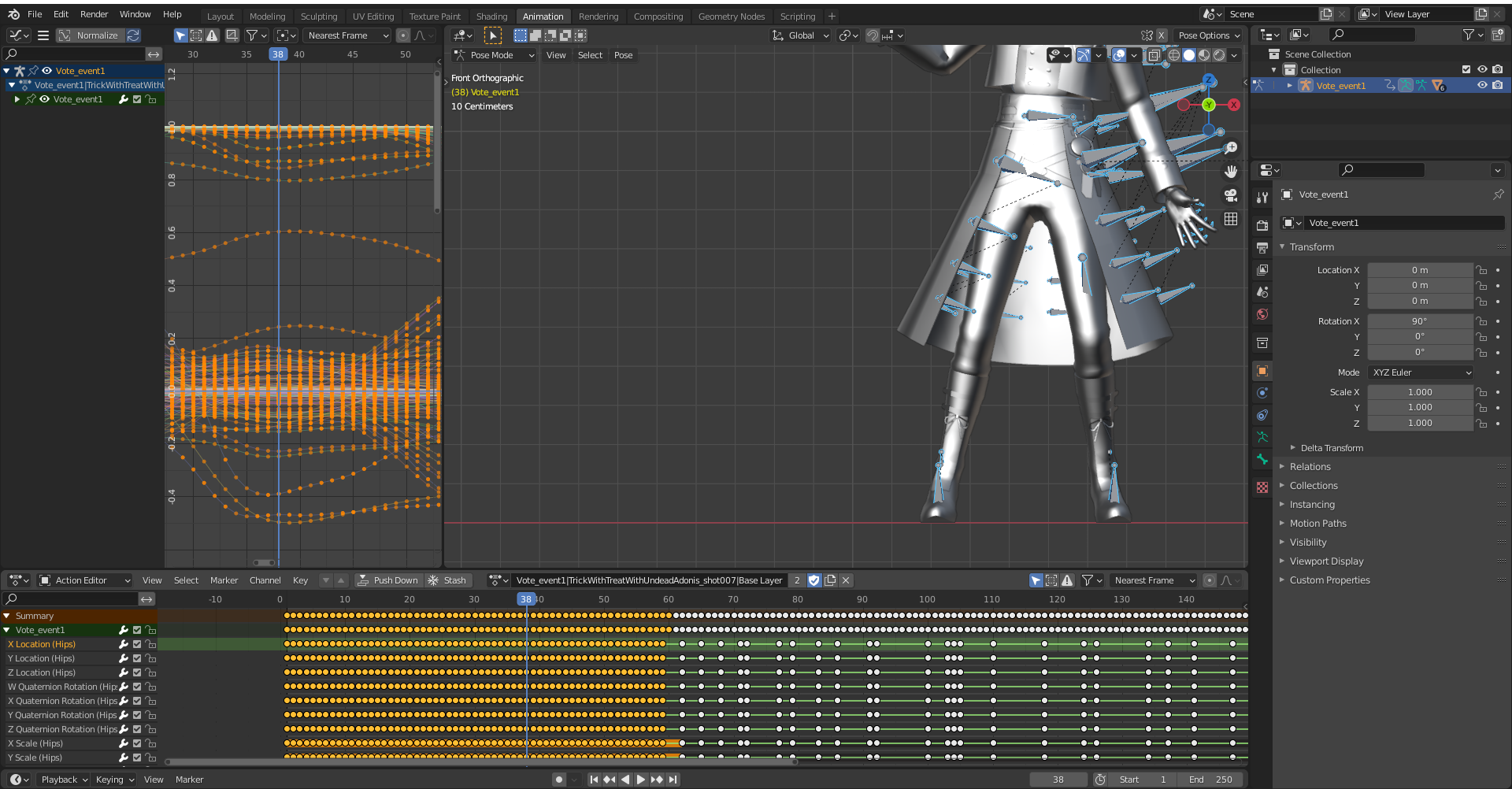Viewport: 1512px width, 789px height.
Task: Click the zoom magnifier icon in viewport
Action: click(x=1231, y=147)
